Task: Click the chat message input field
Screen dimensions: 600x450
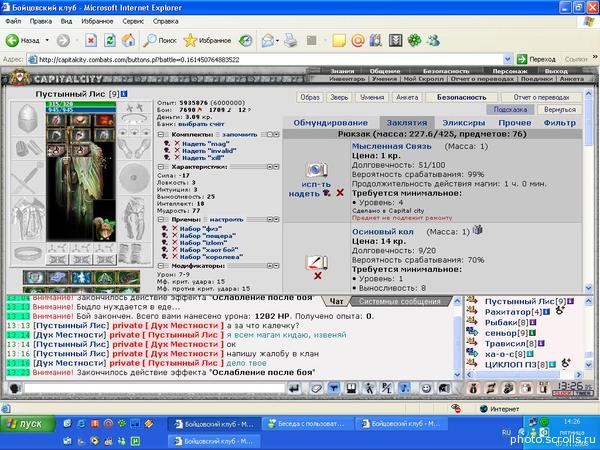Action: 155,388
